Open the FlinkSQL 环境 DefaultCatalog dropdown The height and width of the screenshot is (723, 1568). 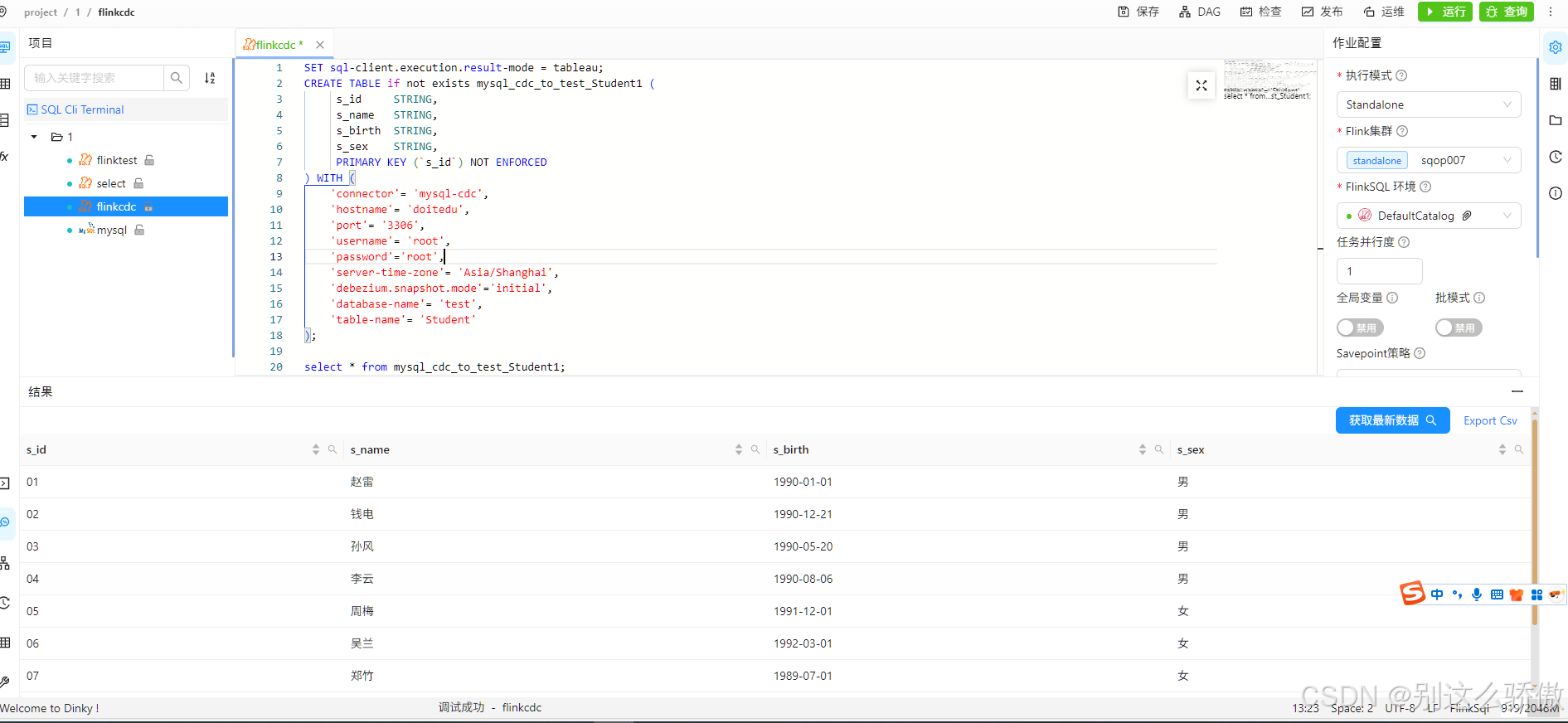[x=1429, y=216]
